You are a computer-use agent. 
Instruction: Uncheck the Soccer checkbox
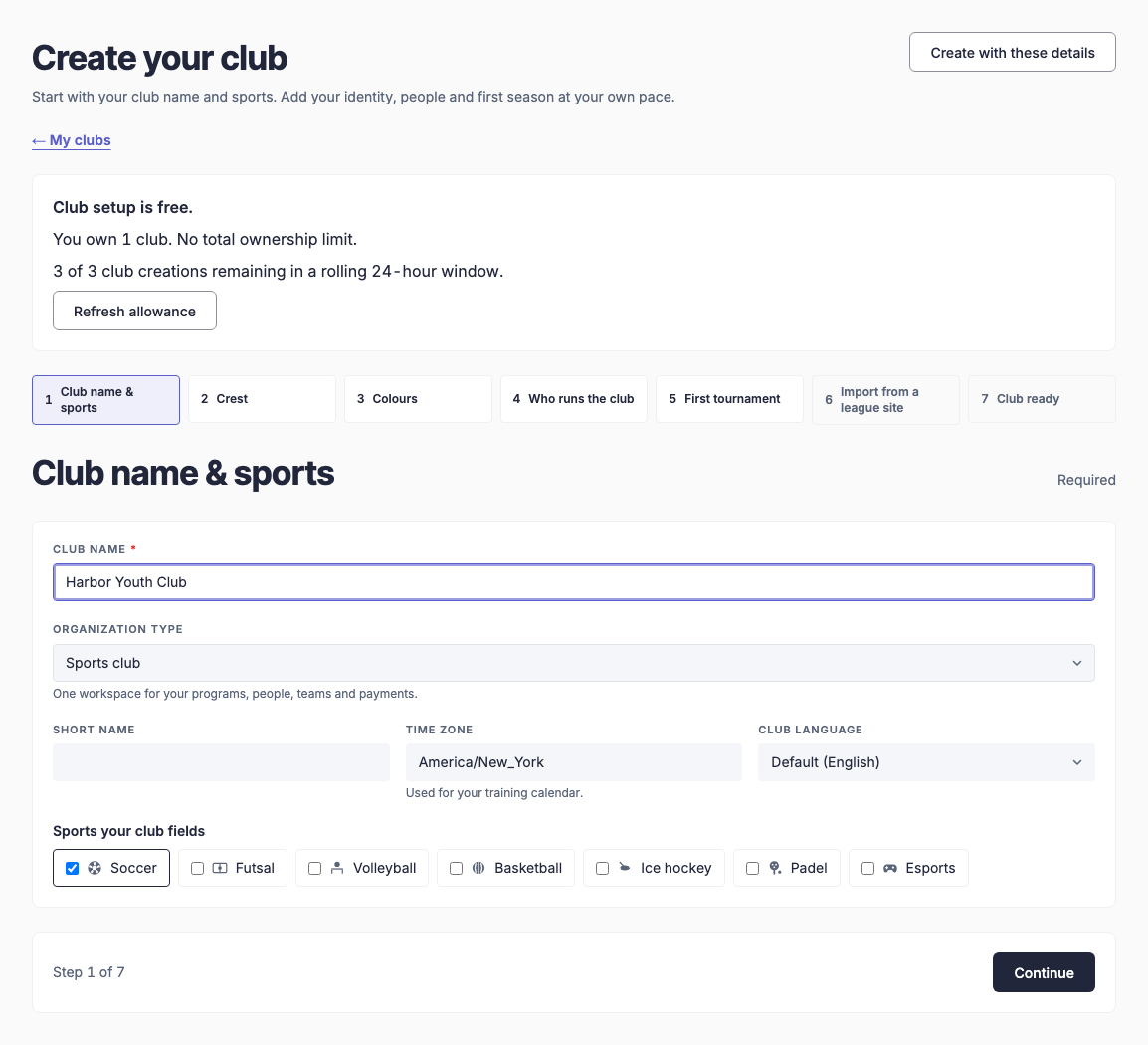[72, 868]
